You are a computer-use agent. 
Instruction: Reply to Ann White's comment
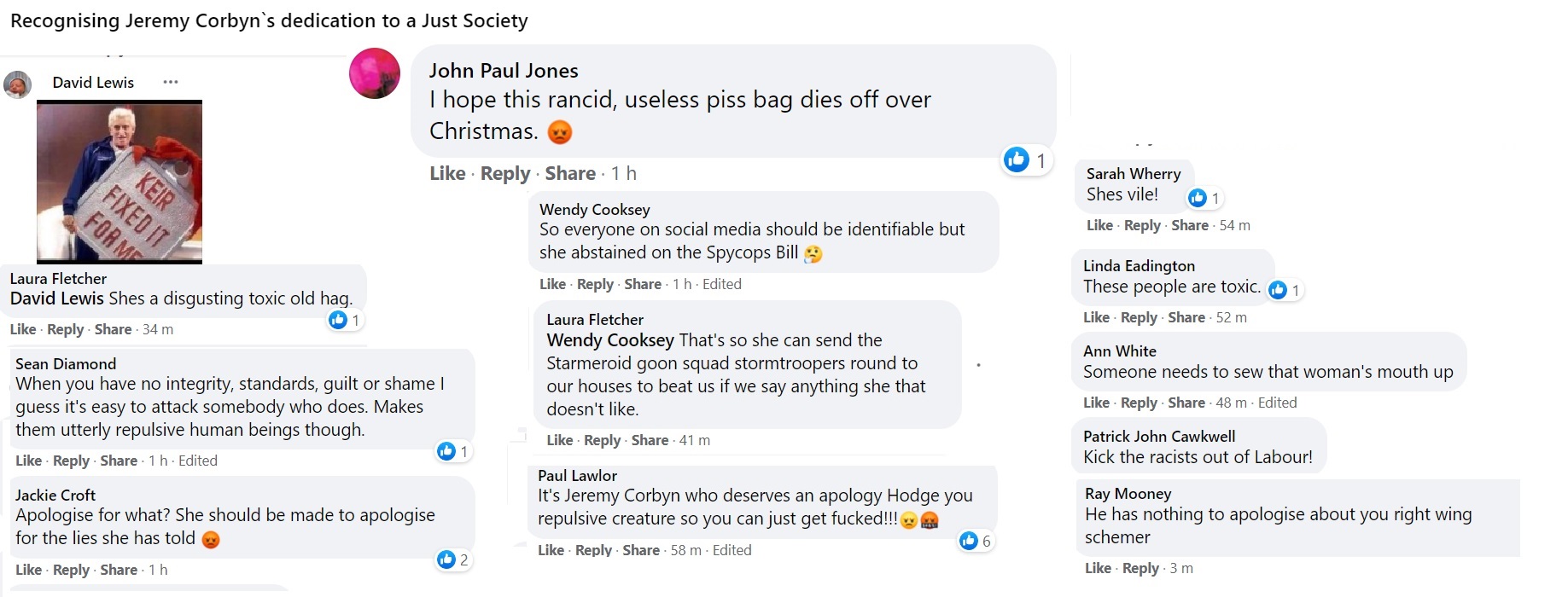click(x=1139, y=403)
